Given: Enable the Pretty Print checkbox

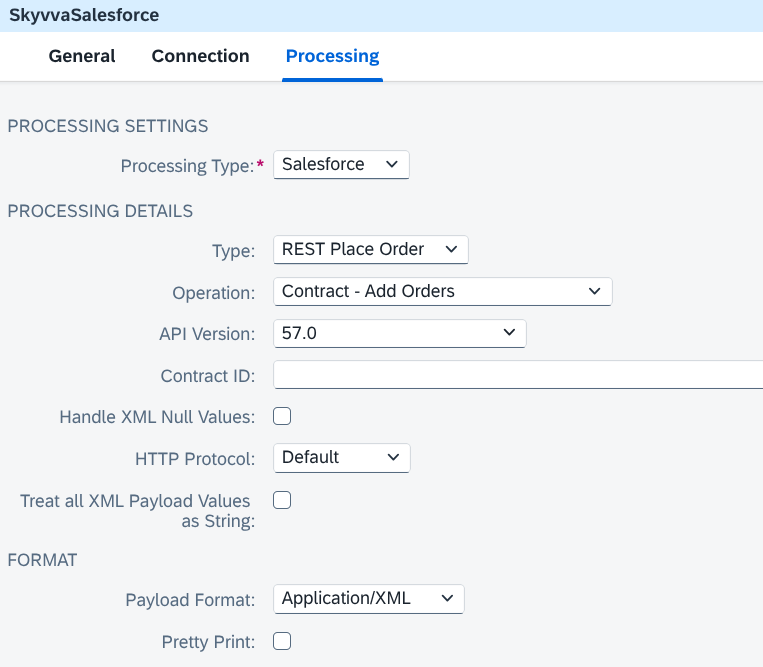Looking at the screenshot, I should pyautogui.click(x=282, y=641).
